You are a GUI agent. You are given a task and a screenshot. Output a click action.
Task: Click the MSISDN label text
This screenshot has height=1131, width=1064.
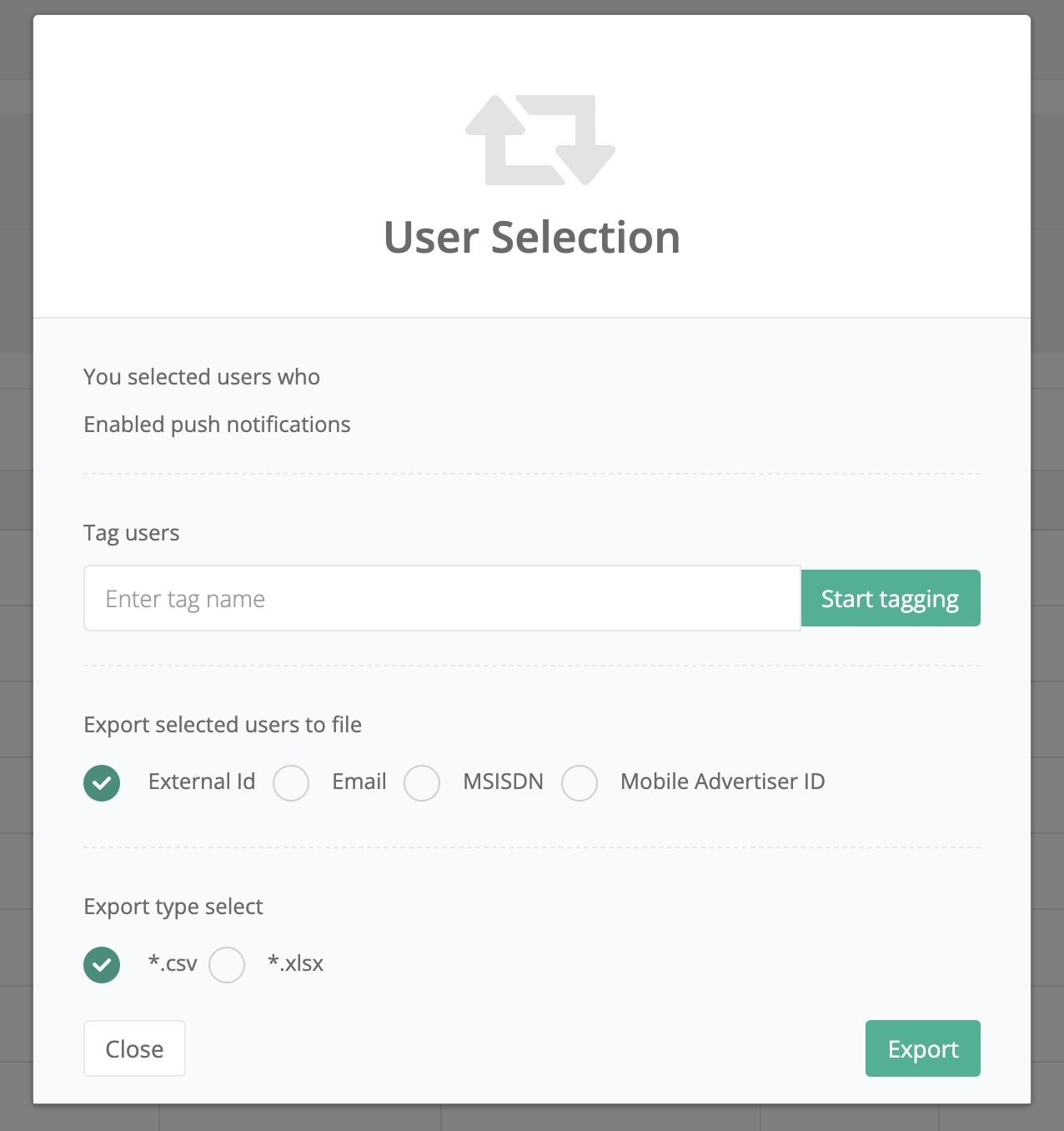pyautogui.click(x=503, y=782)
